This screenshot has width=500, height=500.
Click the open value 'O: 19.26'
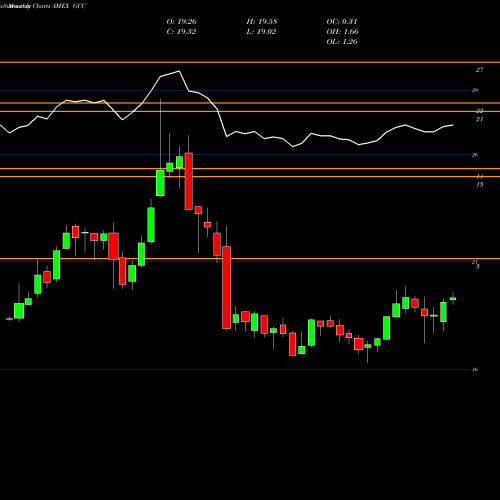181,22
